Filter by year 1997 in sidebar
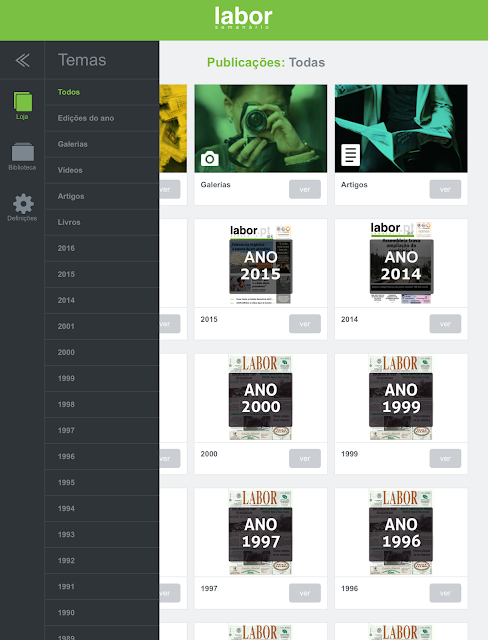The image size is (488, 640). (102, 431)
